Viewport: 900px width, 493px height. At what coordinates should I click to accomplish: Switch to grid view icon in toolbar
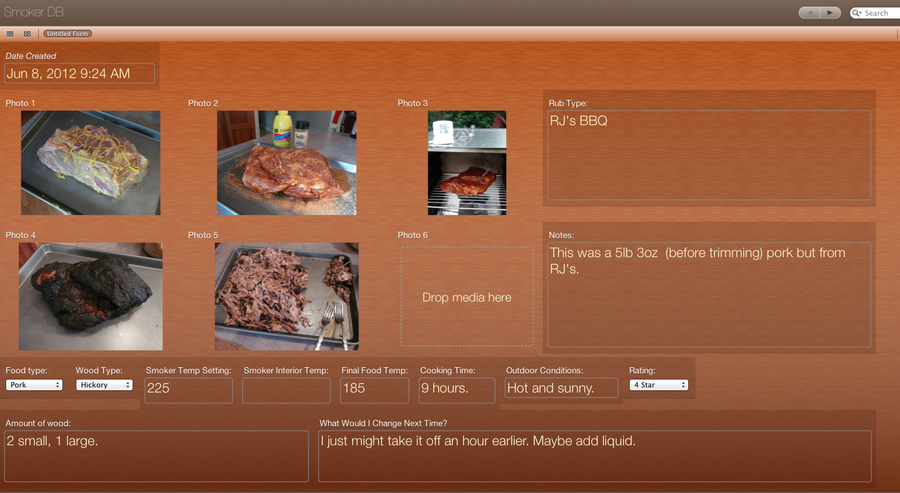coord(27,34)
